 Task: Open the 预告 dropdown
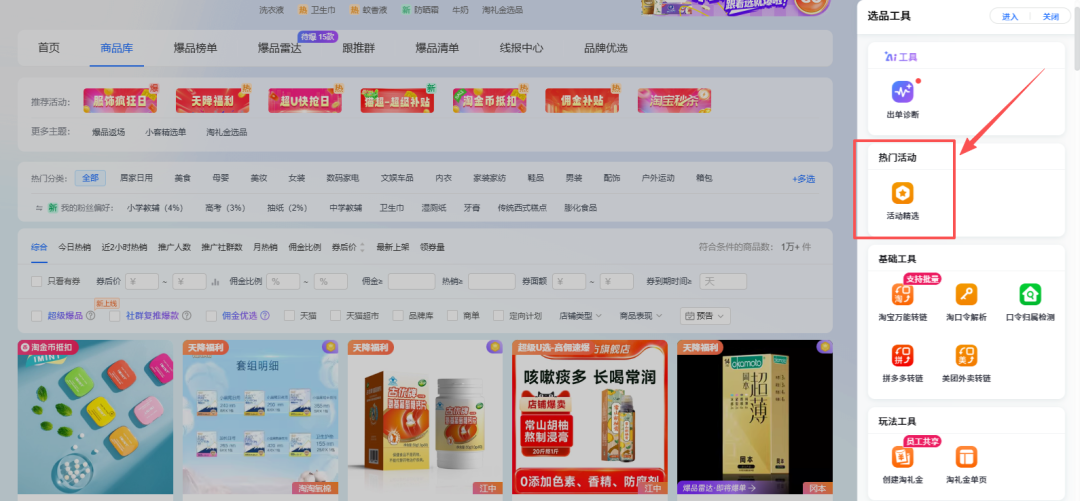pyautogui.click(x=705, y=316)
